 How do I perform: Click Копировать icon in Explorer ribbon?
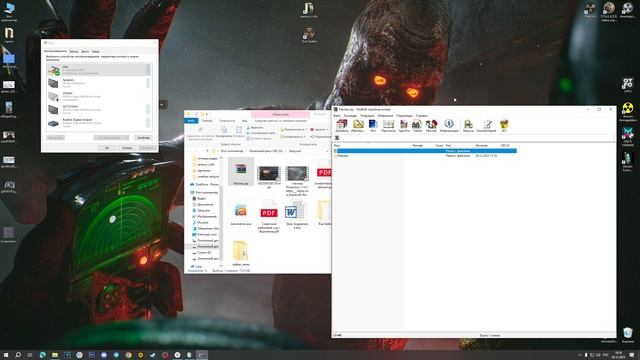pos(224,132)
